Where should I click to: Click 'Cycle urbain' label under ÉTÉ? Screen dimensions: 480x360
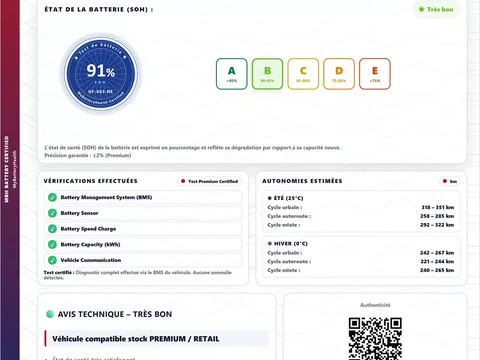coord(285,207)
